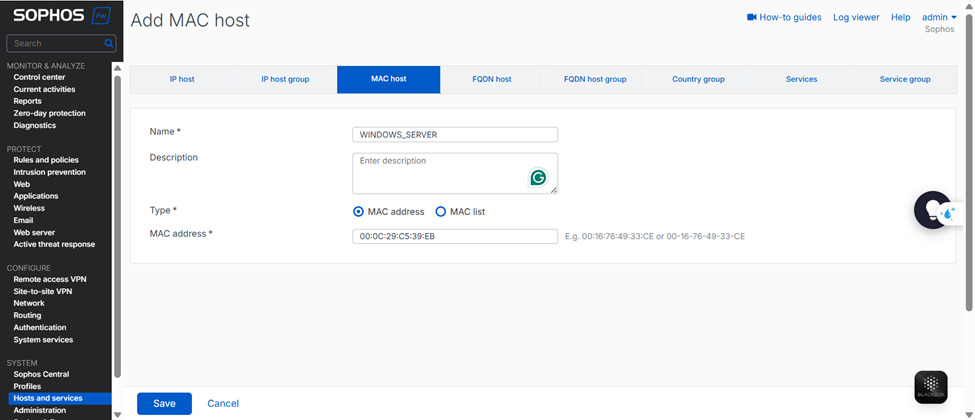
Task: Click the Grammarly icon in Description field
Action: point(538,178)
